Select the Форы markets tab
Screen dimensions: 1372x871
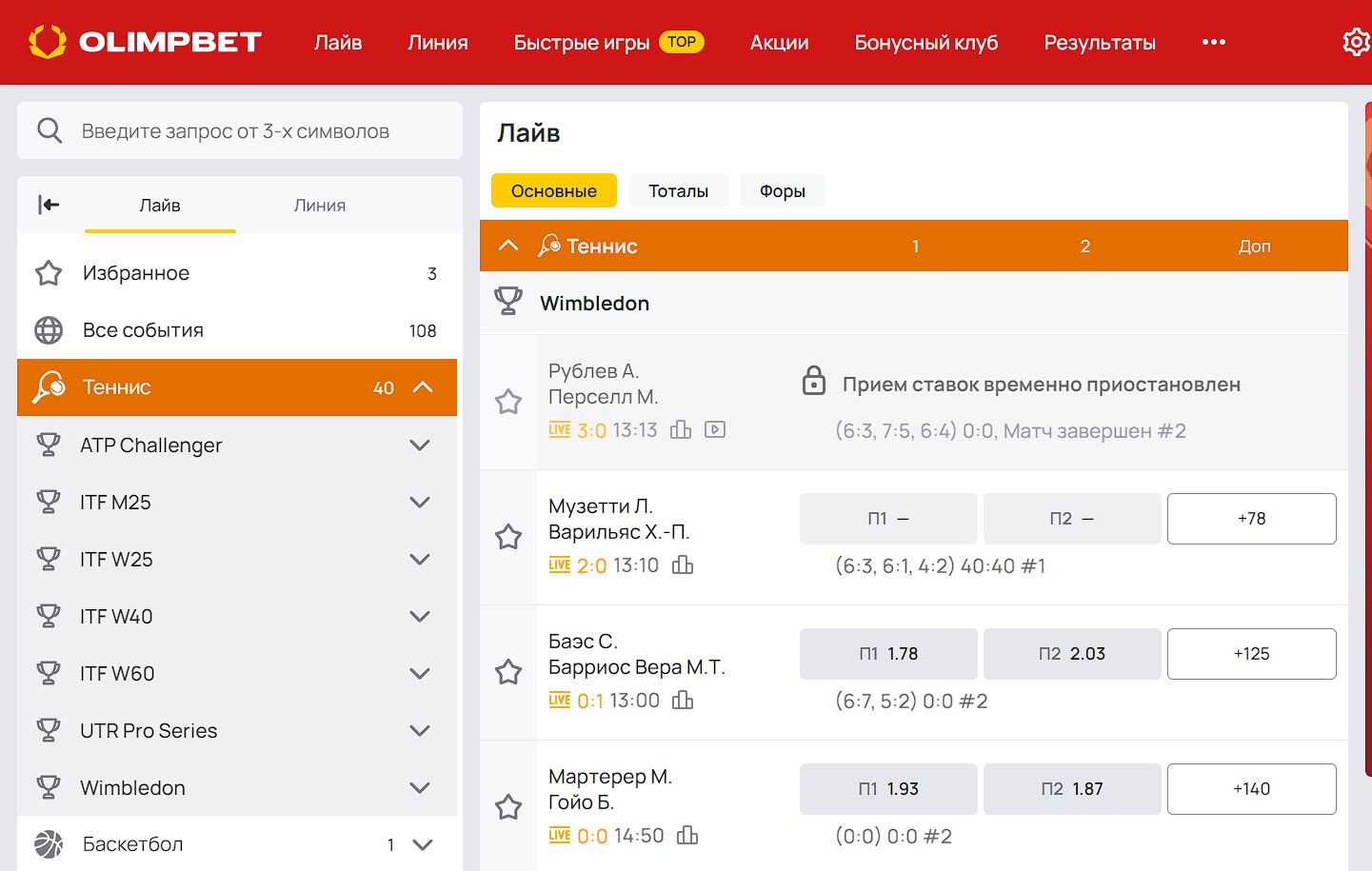[x=783, y=190]
